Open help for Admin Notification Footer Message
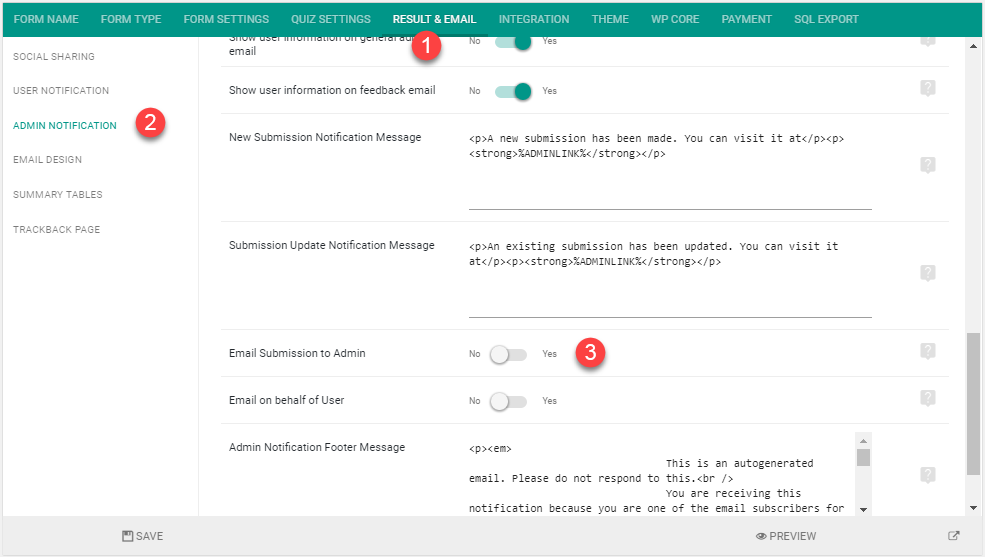This screenshot has width=985, height=557. [x=928, y=475]
